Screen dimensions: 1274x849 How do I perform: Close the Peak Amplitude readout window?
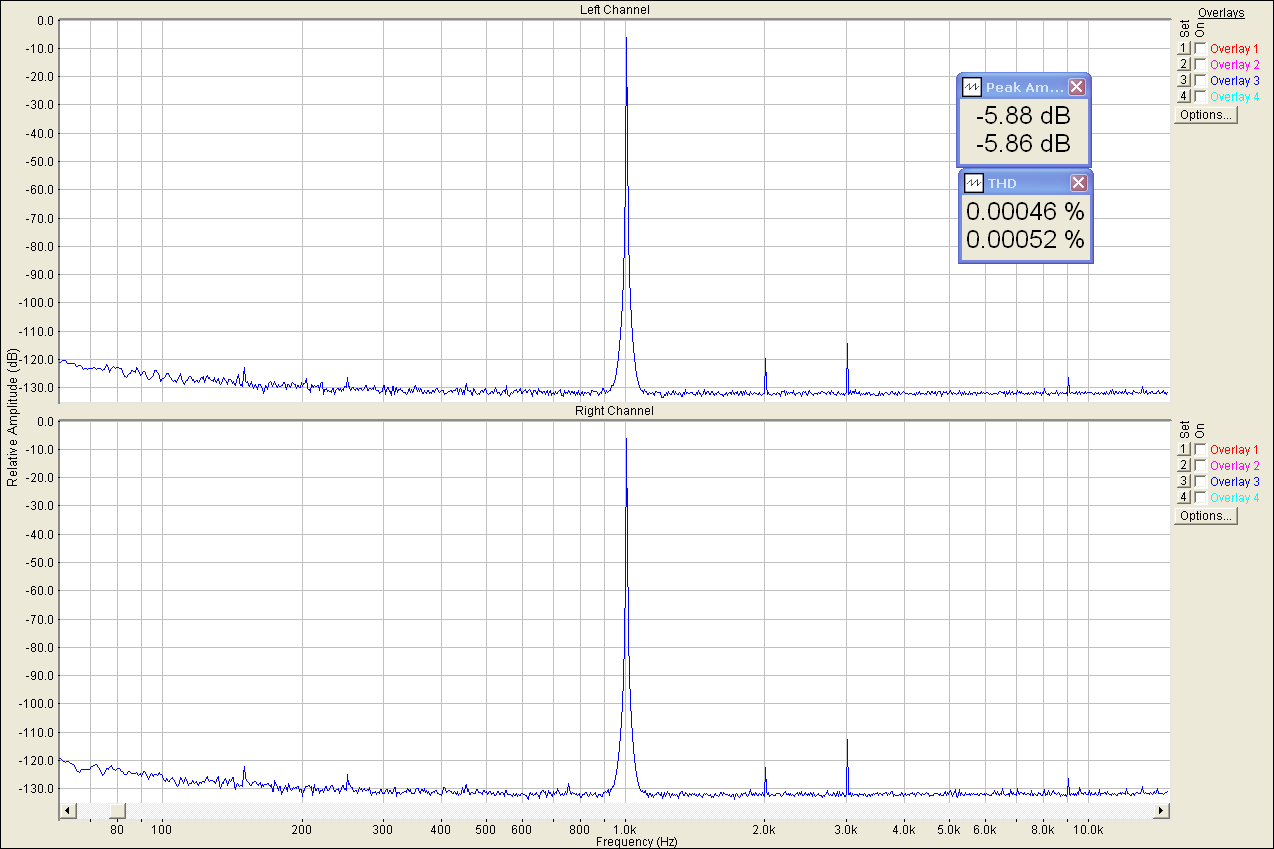1077,87
